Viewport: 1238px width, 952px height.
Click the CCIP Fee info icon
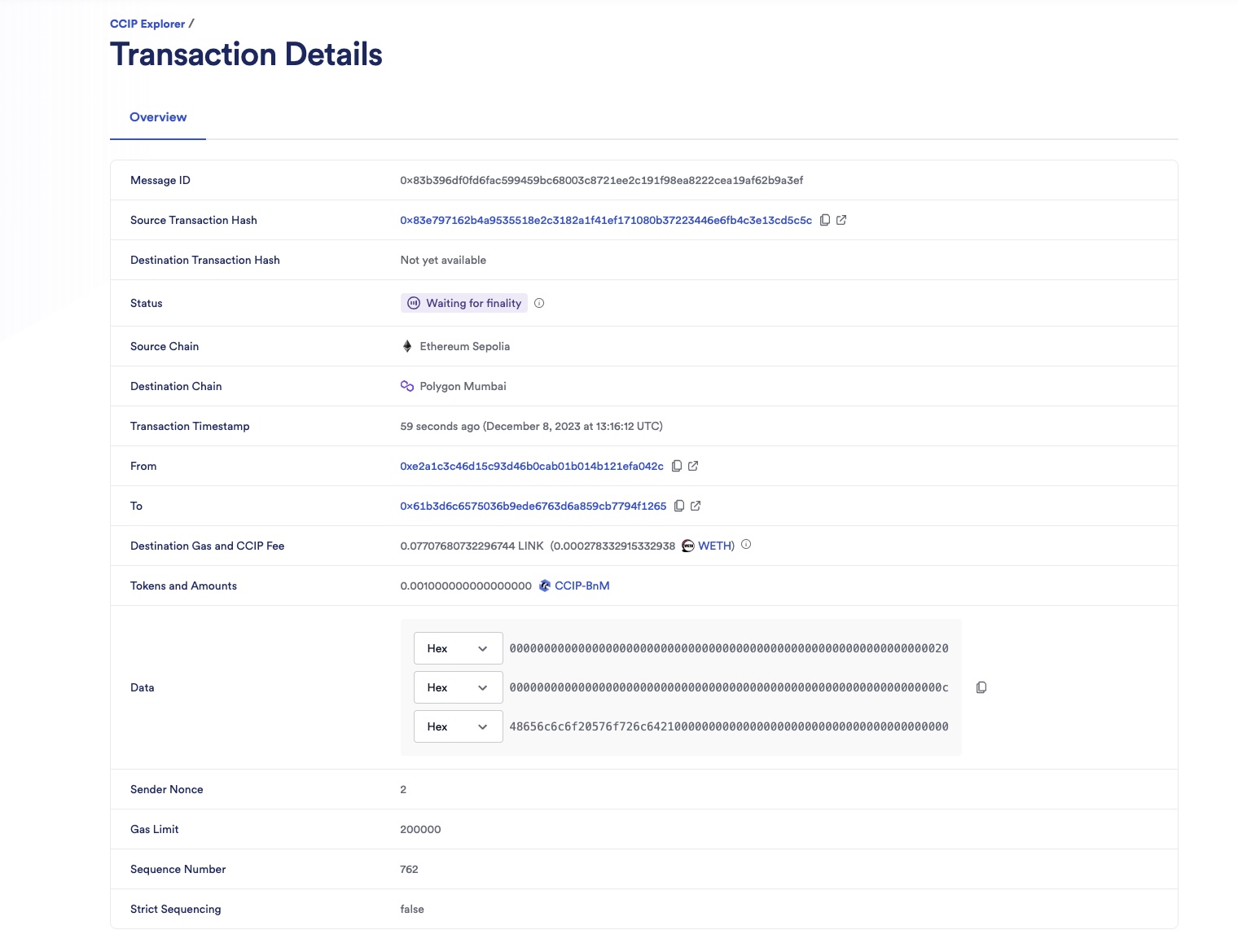746,545
